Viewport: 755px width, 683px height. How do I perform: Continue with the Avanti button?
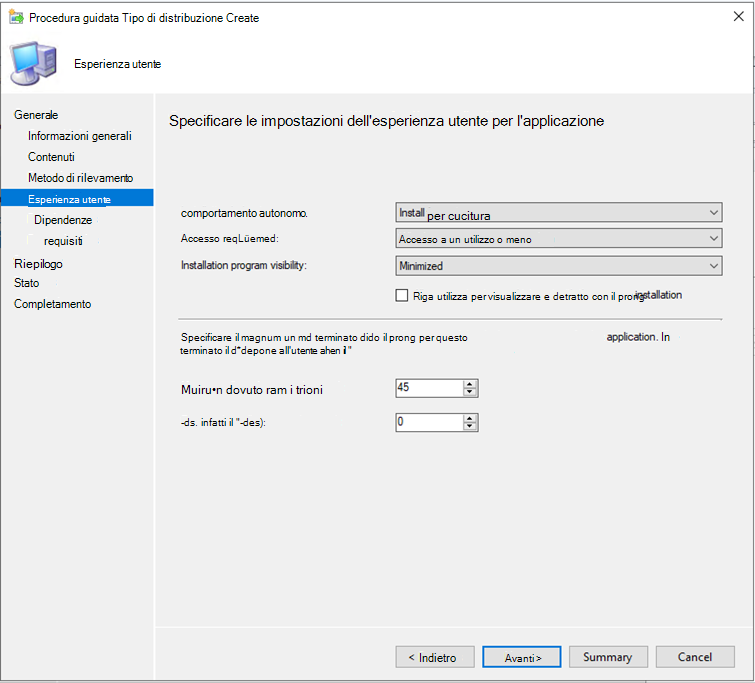(x=521, y=657)
